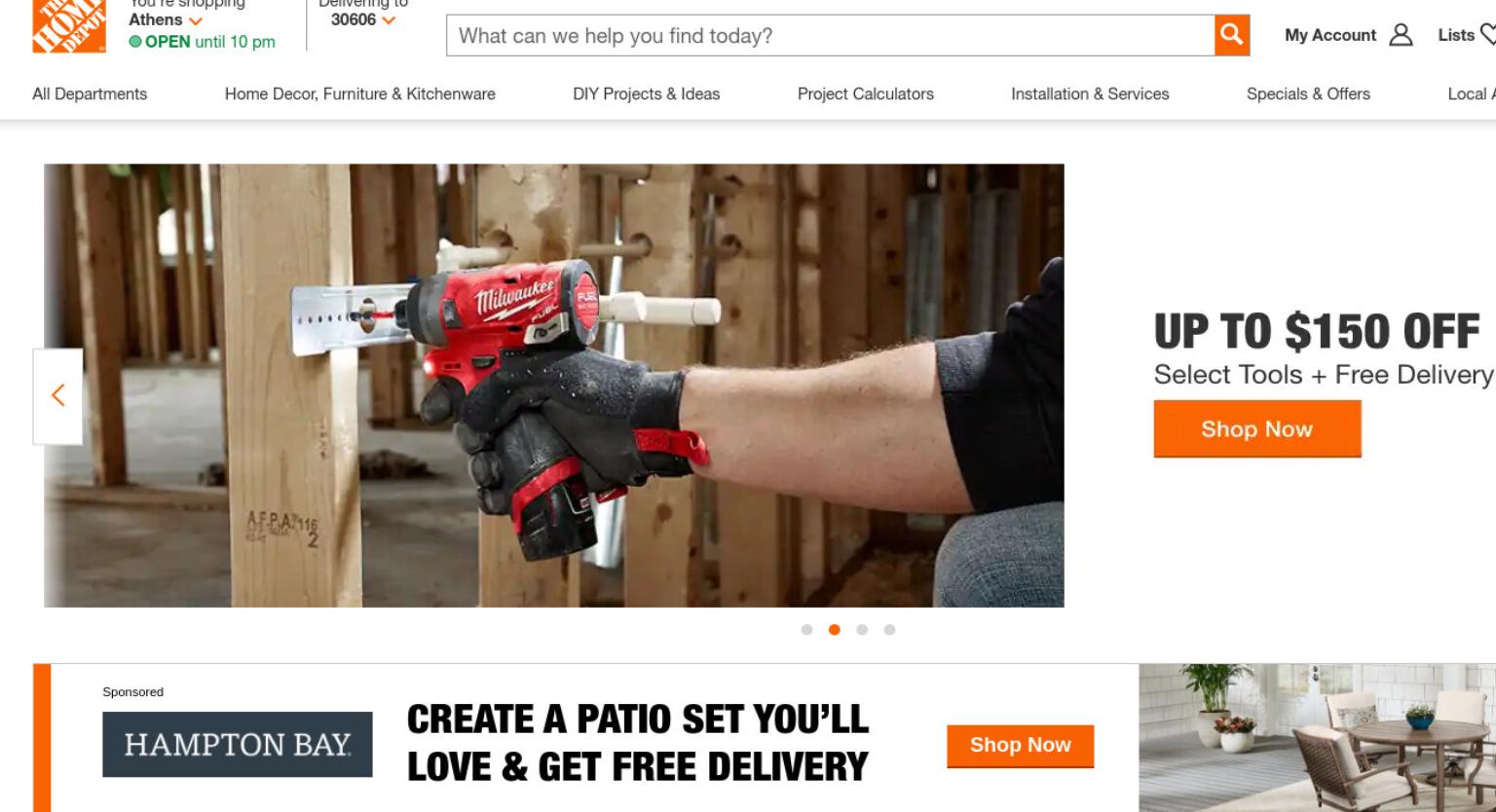Select the first carousel dot
Screen dimensions: 1496x812
[806, 630]
